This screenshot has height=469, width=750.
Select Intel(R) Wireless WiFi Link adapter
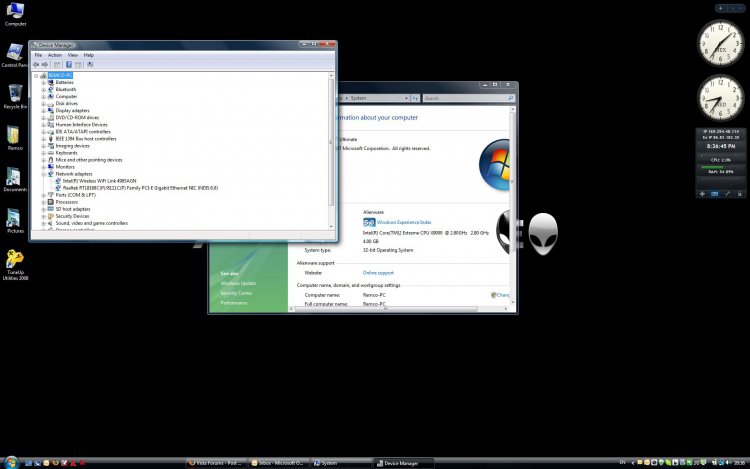point(99,181)
